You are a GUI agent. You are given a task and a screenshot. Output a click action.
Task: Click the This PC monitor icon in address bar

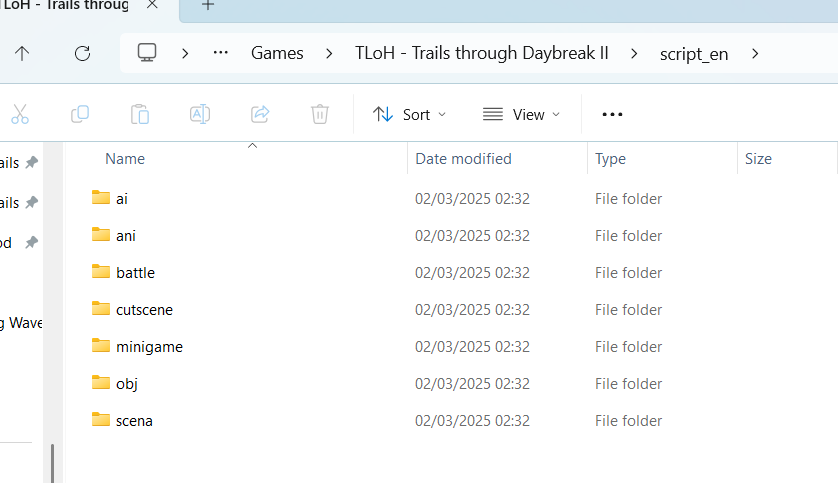tap(146, 53)
